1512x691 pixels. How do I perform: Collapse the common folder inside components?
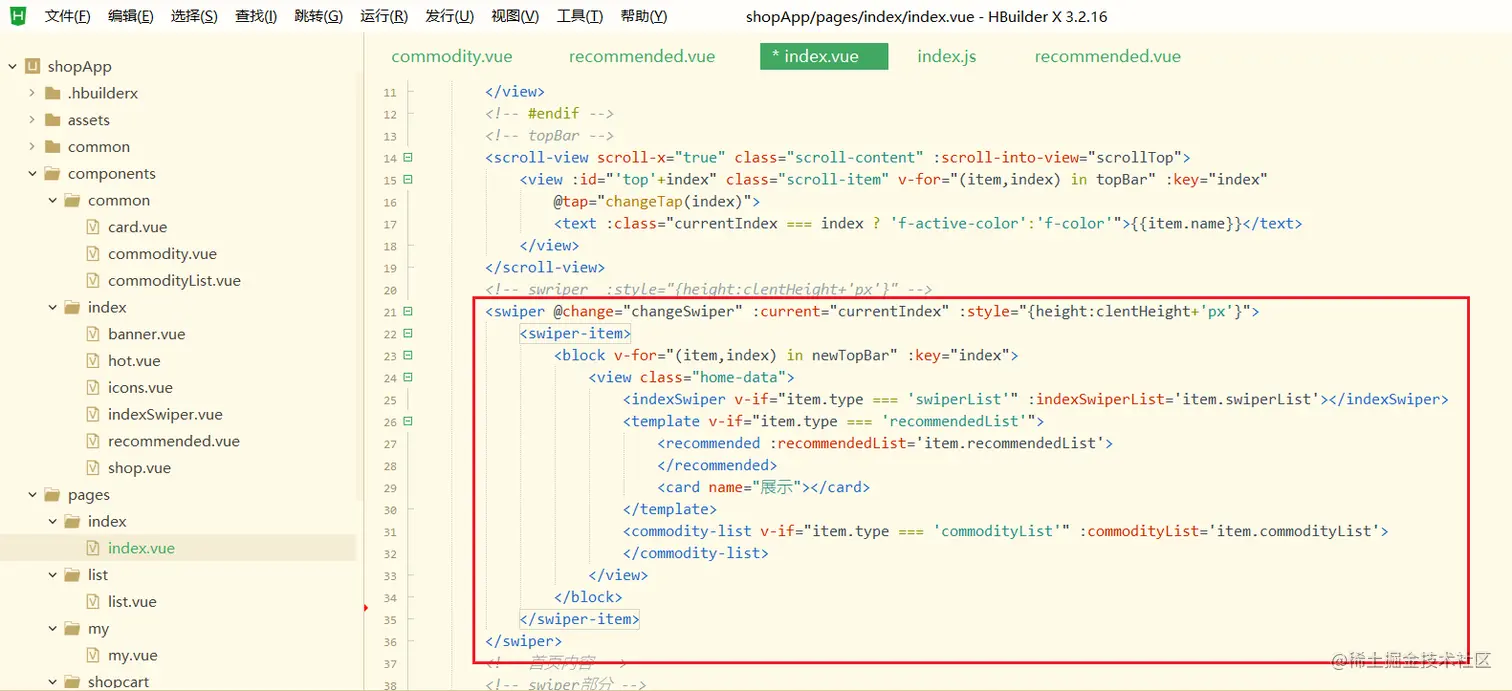(52, 200)
